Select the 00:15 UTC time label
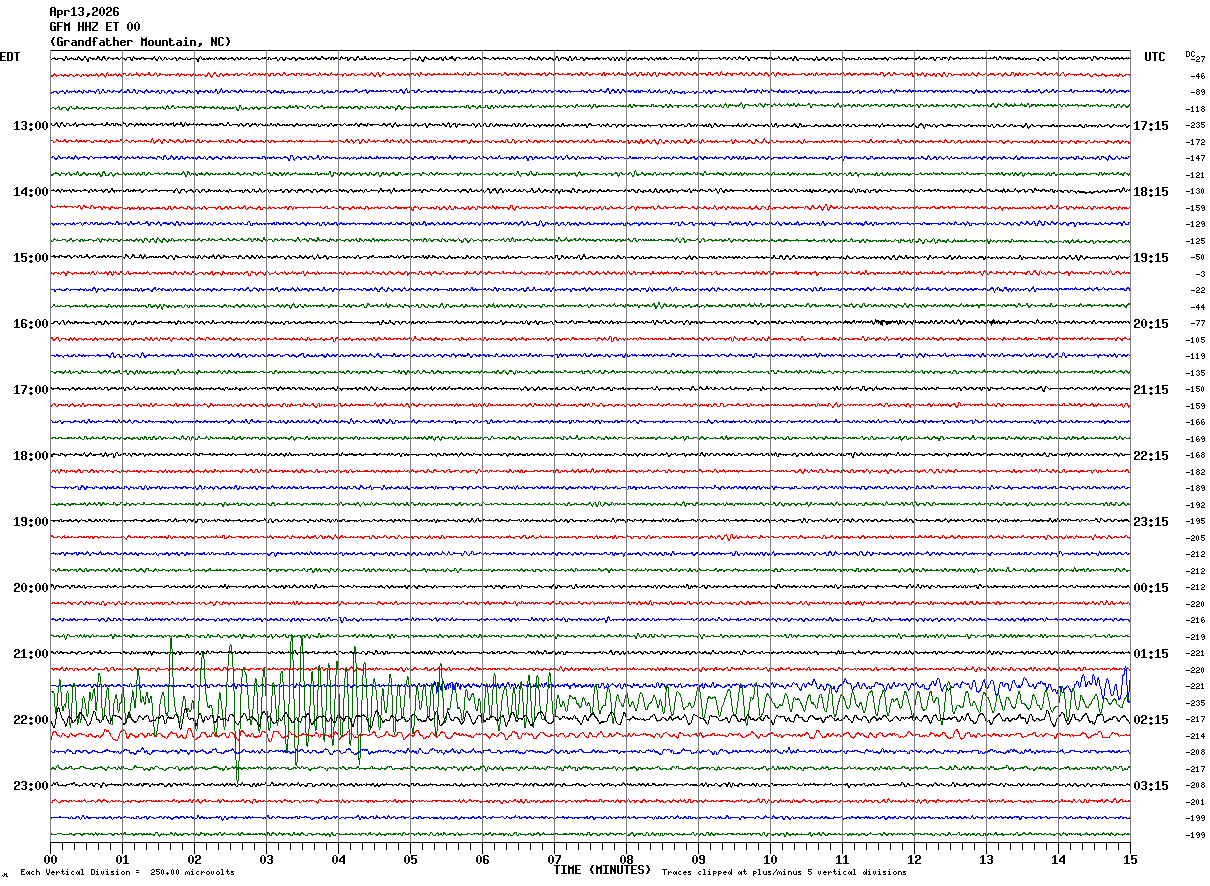This screenshot has height=886, width=1210. (1151, 588)
